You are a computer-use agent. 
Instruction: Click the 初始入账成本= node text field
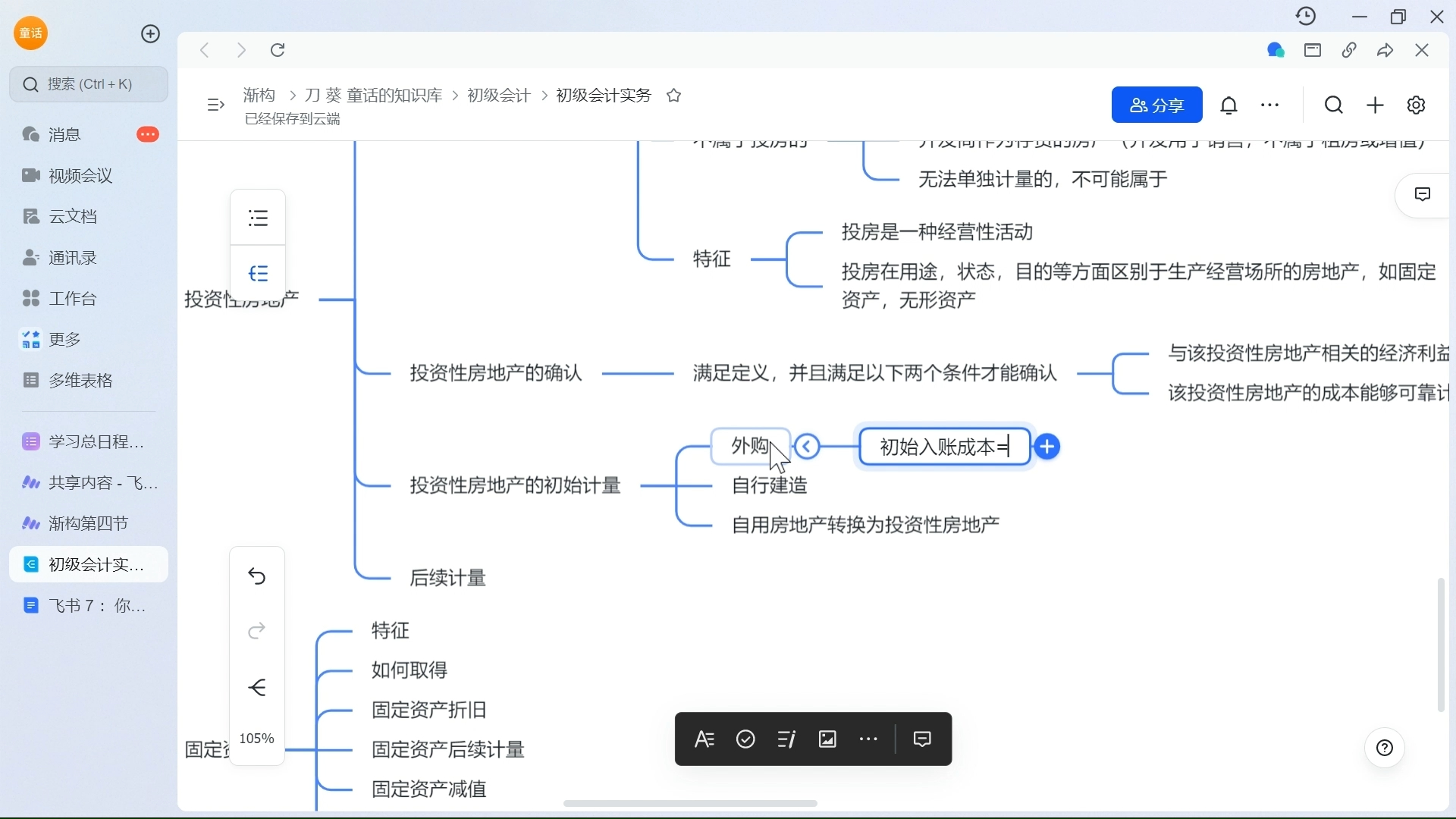[x=946, y=447]
